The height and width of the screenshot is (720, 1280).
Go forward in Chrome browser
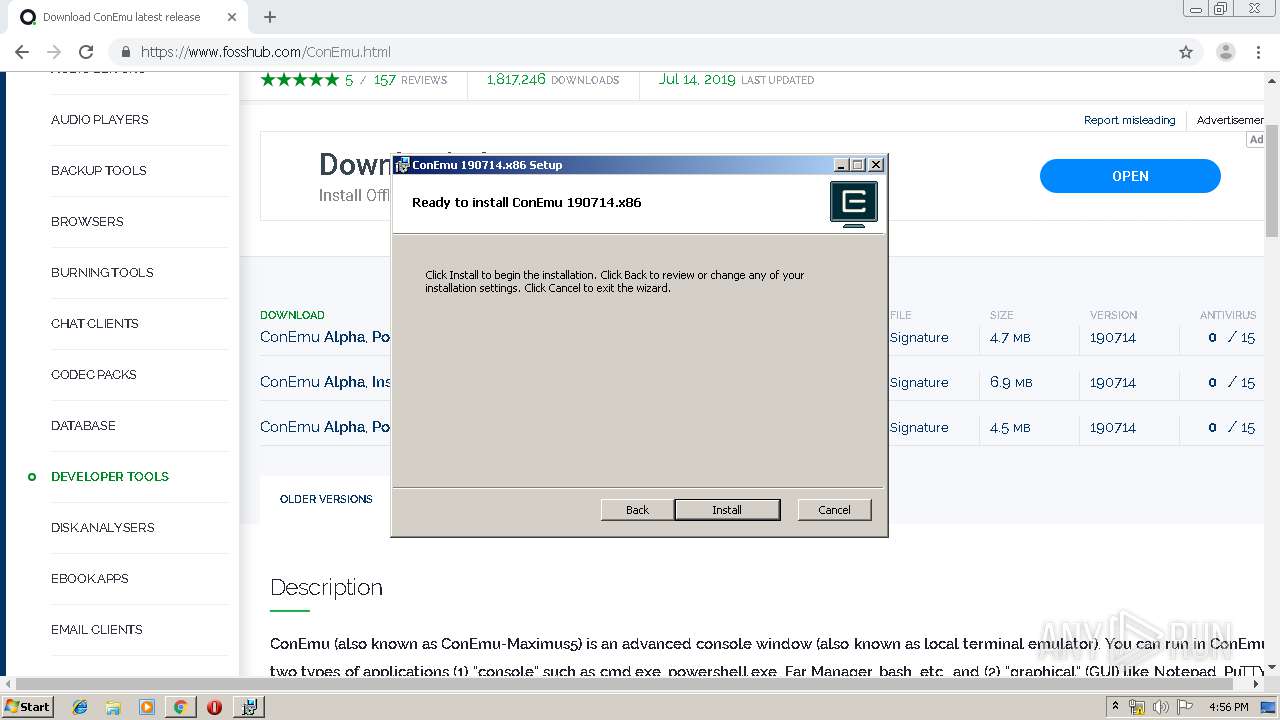[x=54, y=52]
